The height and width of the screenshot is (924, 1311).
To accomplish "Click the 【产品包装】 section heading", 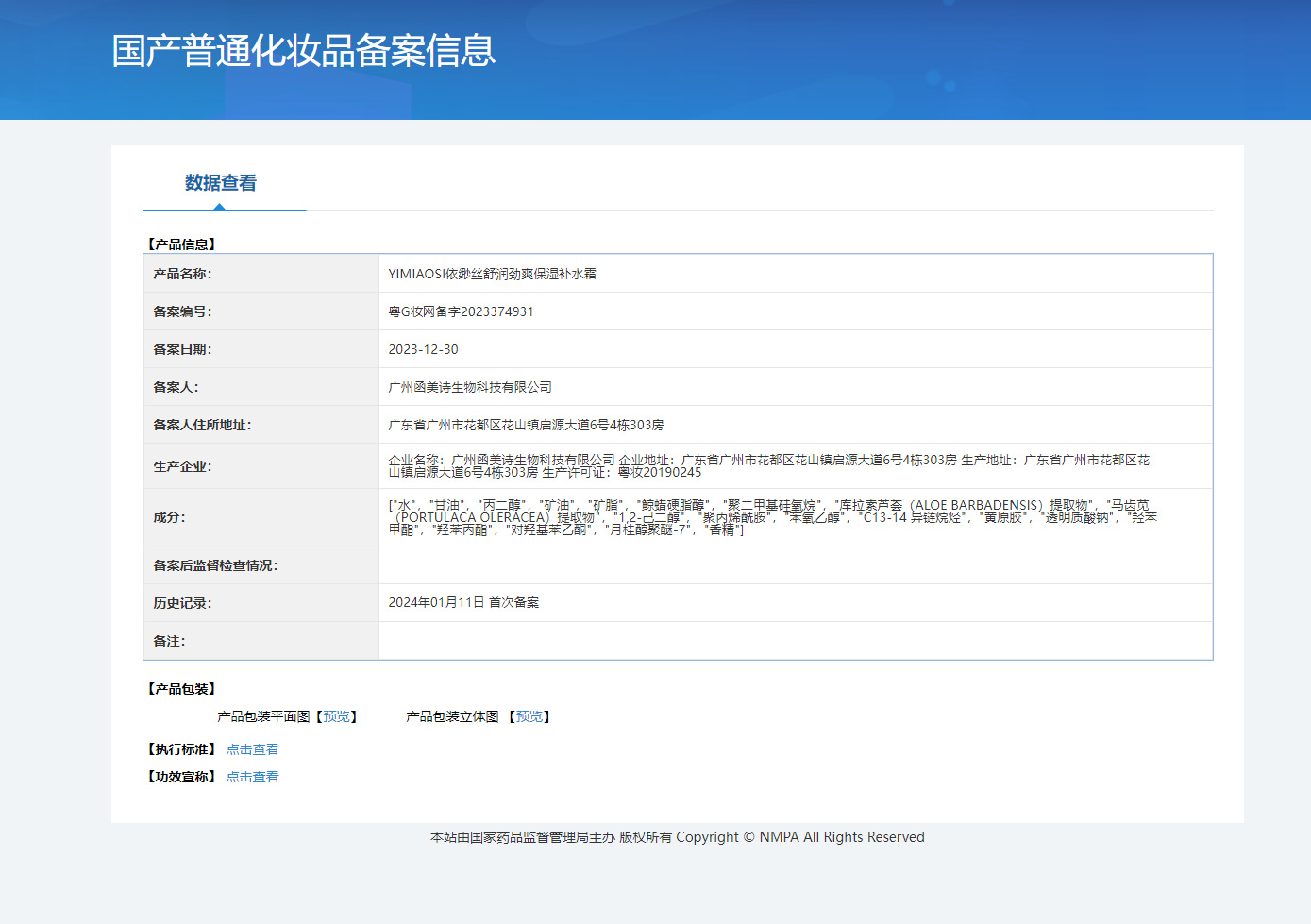I will (181, 689).
